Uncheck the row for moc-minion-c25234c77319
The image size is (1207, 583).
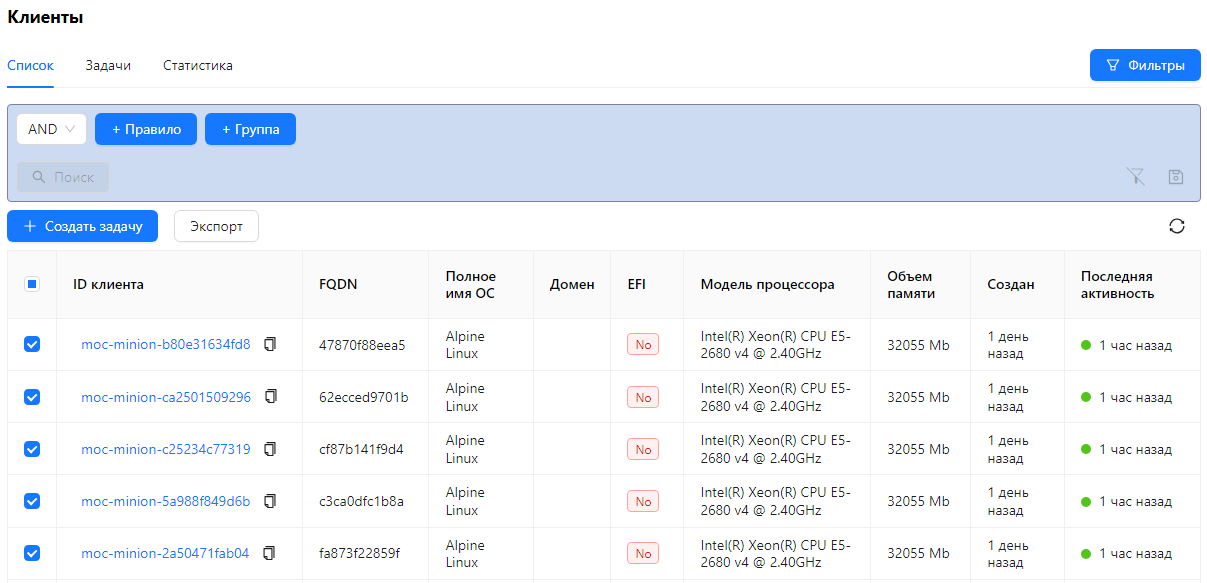point(32,449)
